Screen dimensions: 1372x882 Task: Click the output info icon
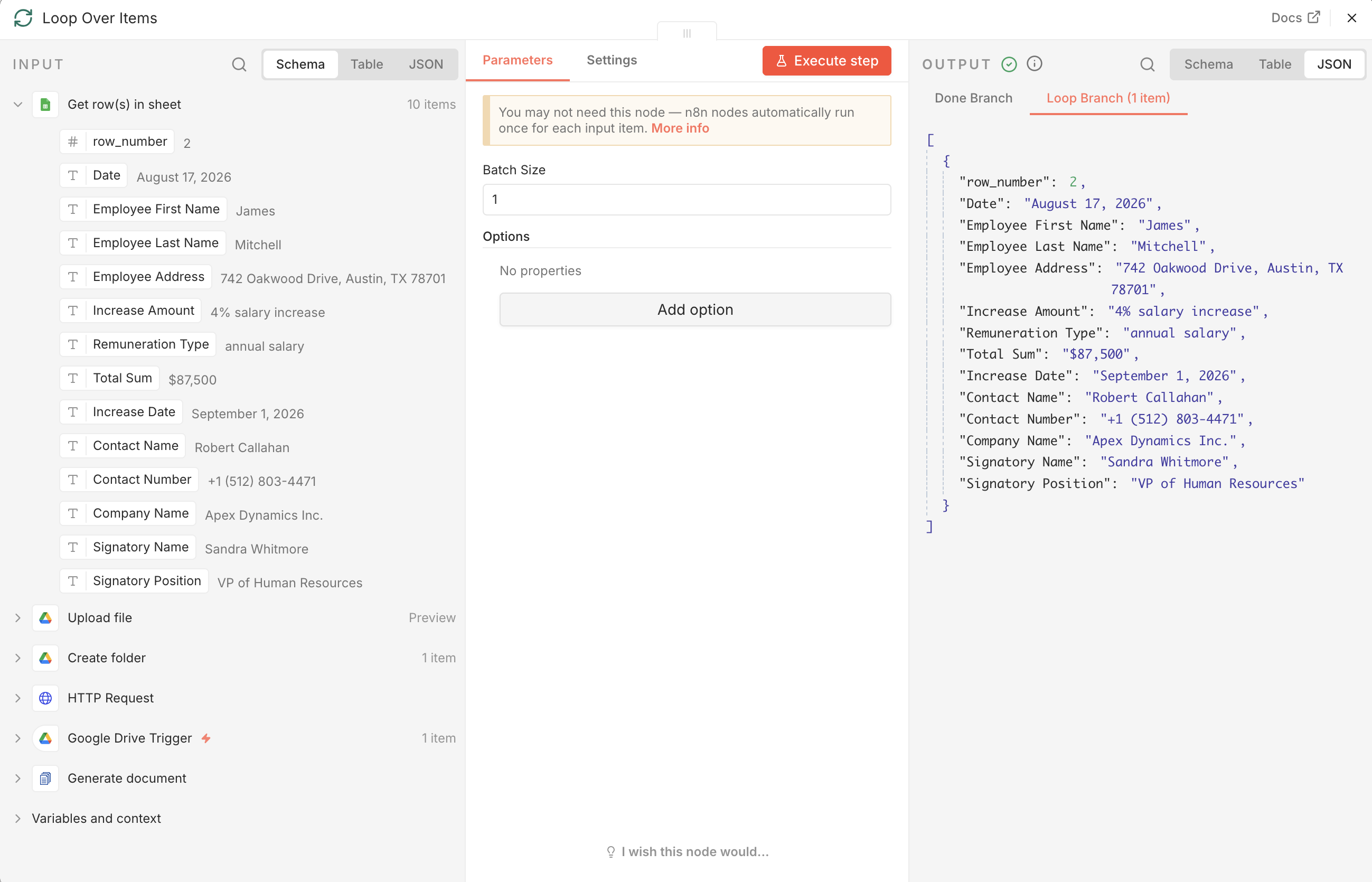tap(1034, 63)
